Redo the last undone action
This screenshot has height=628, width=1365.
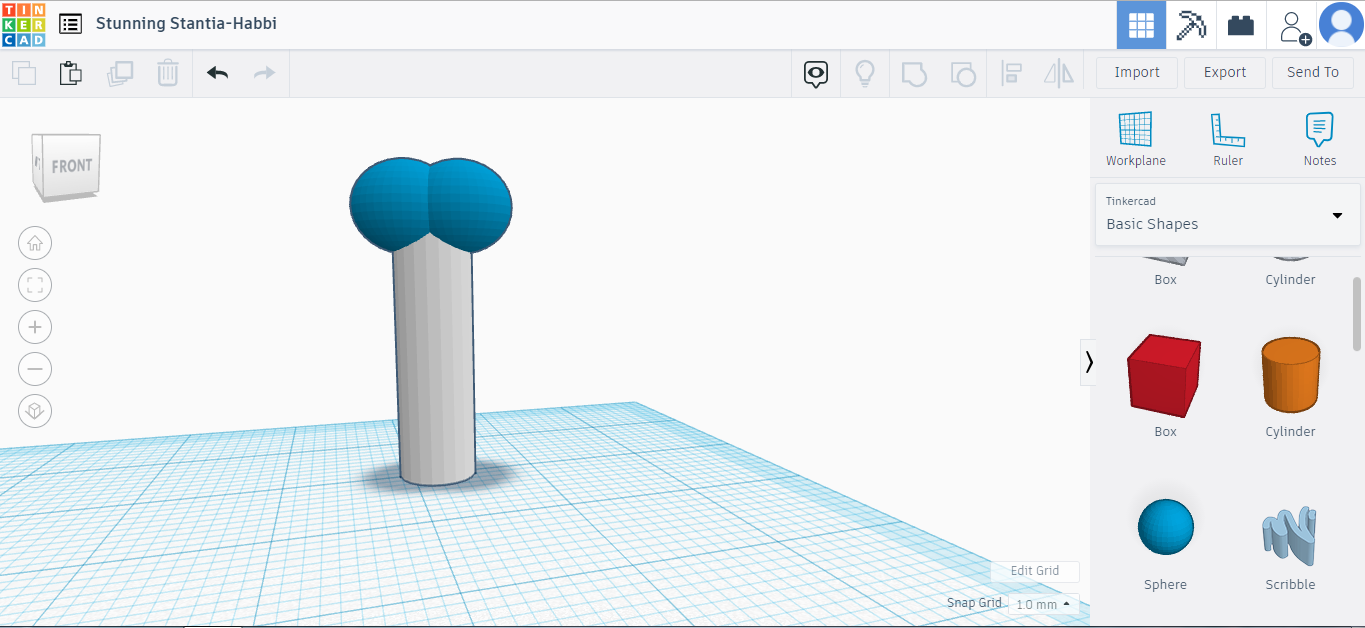tap(264, 73)
